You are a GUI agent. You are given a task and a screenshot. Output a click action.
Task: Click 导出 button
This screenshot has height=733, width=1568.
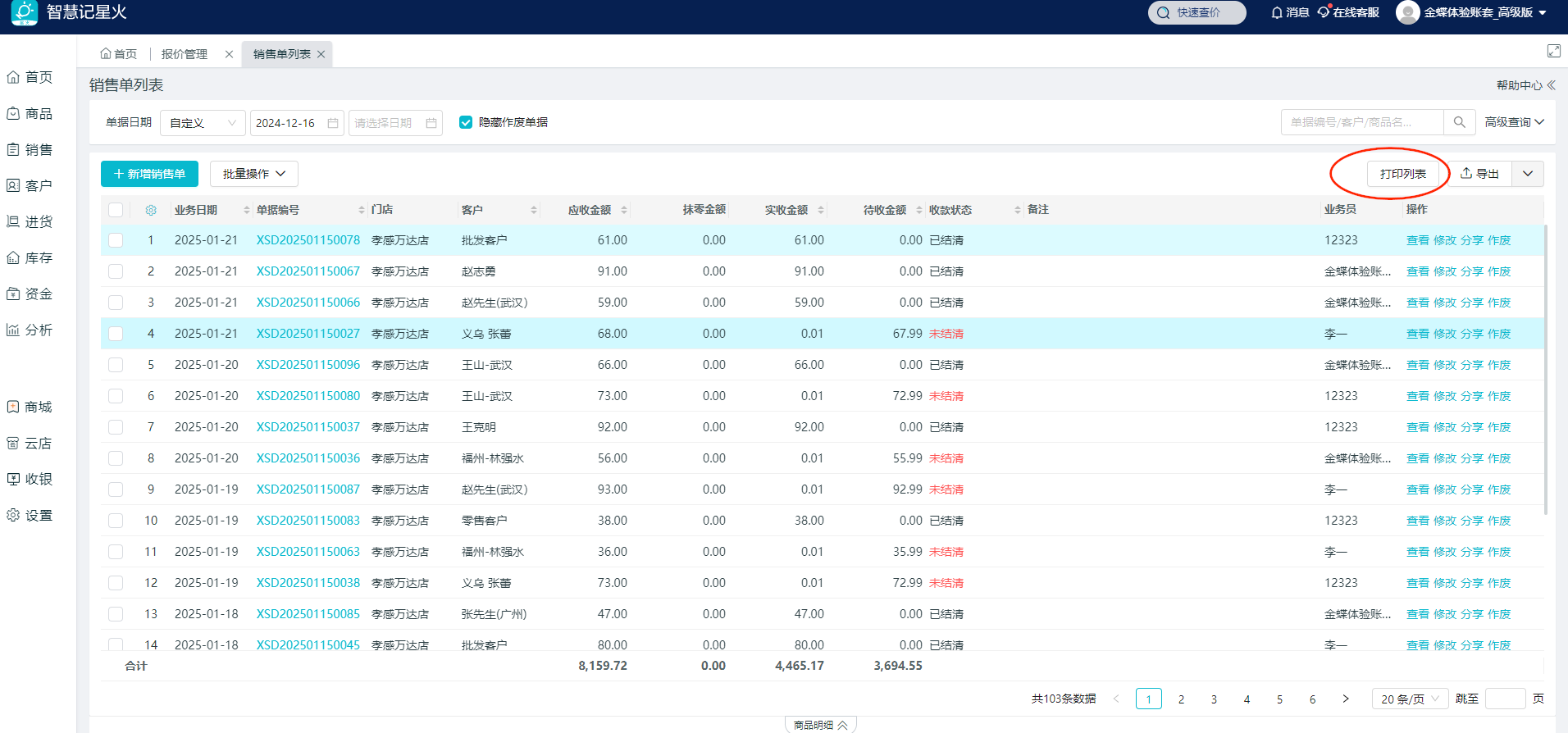click(x=1479, y=174)
